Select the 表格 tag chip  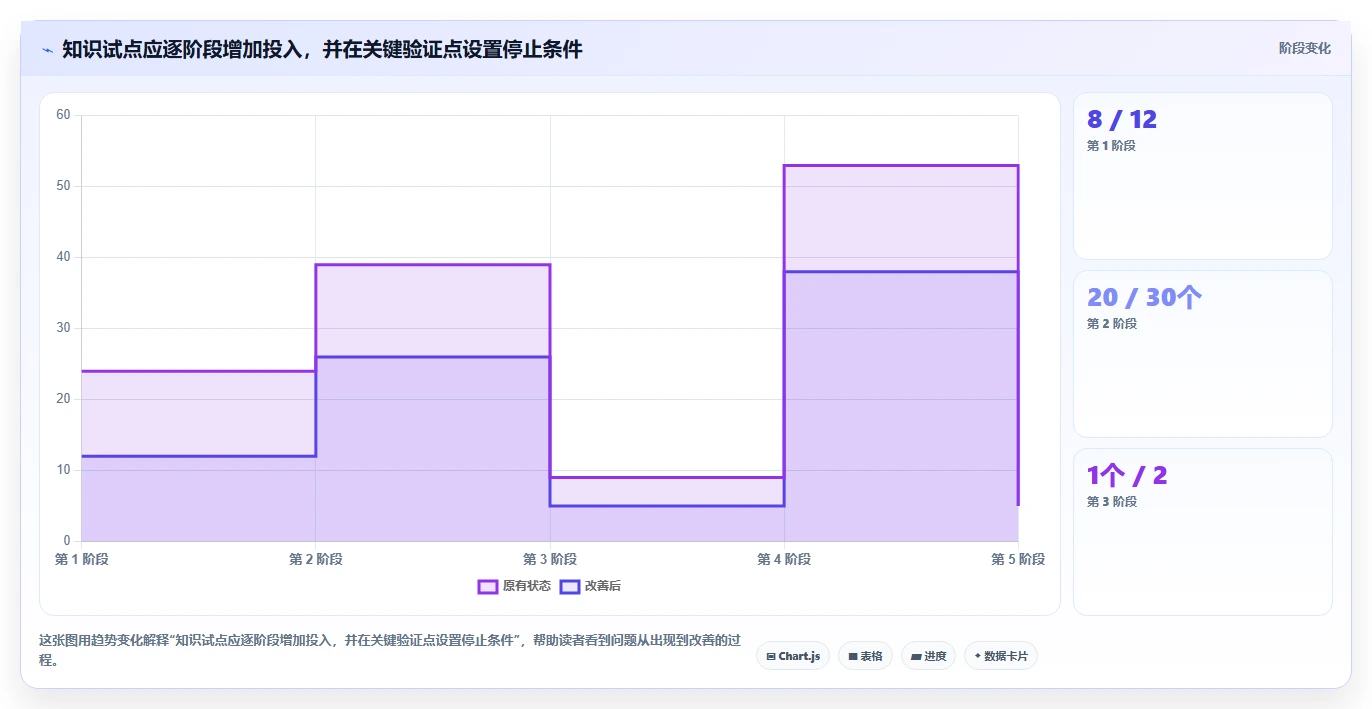pos(865,656)
